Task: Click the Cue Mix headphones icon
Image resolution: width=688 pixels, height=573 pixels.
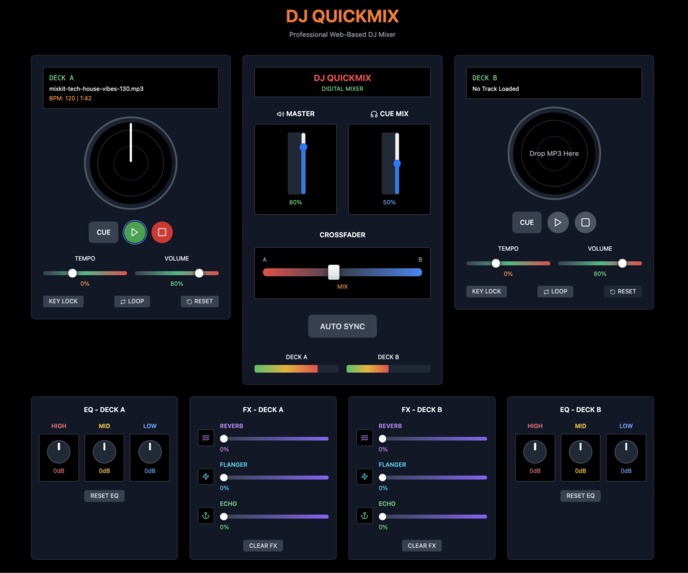Action: [x=374, y=114]
